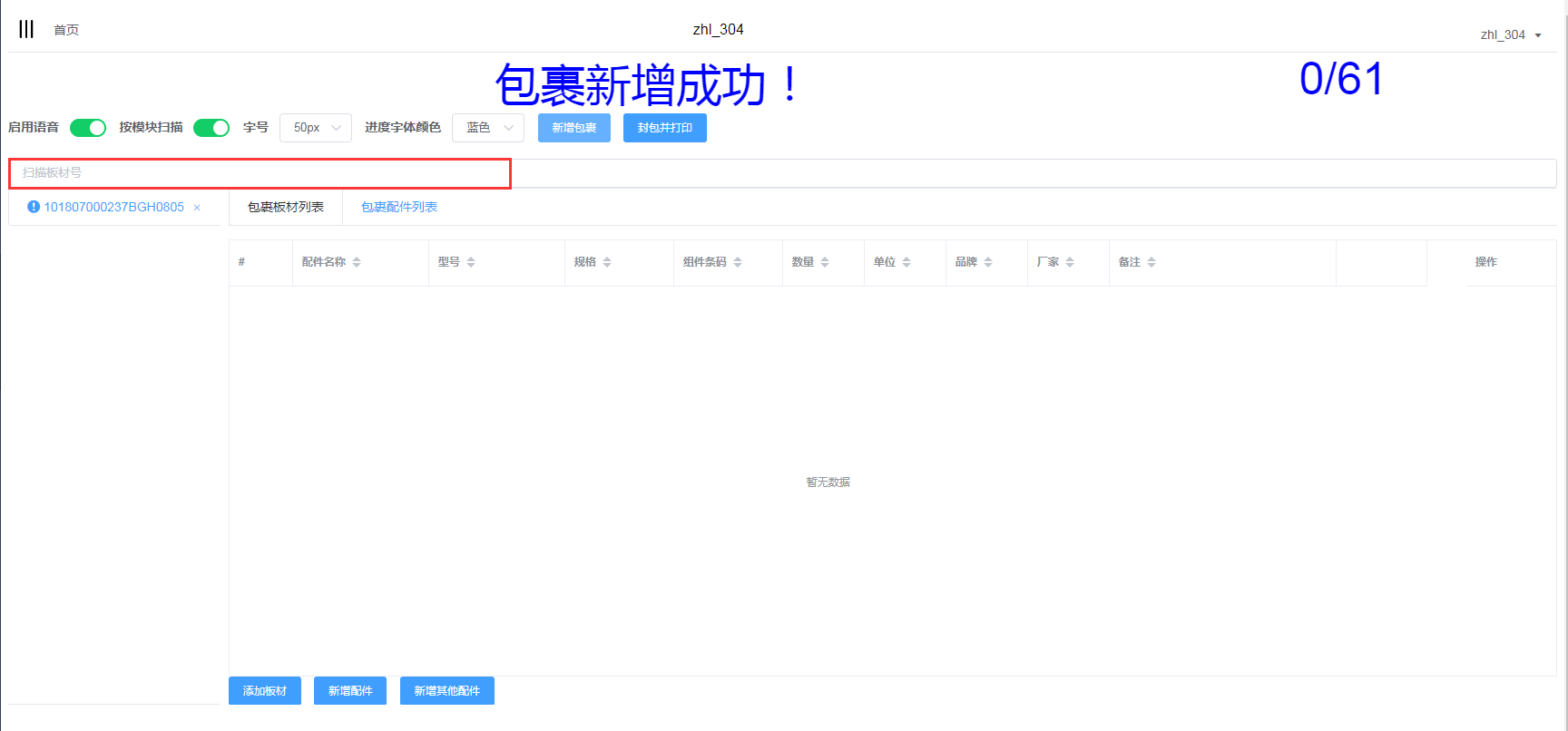Sort by 型号 column arrows
Image resolution: width=1568 pixels, height=731 pixels.
point(471,262)
